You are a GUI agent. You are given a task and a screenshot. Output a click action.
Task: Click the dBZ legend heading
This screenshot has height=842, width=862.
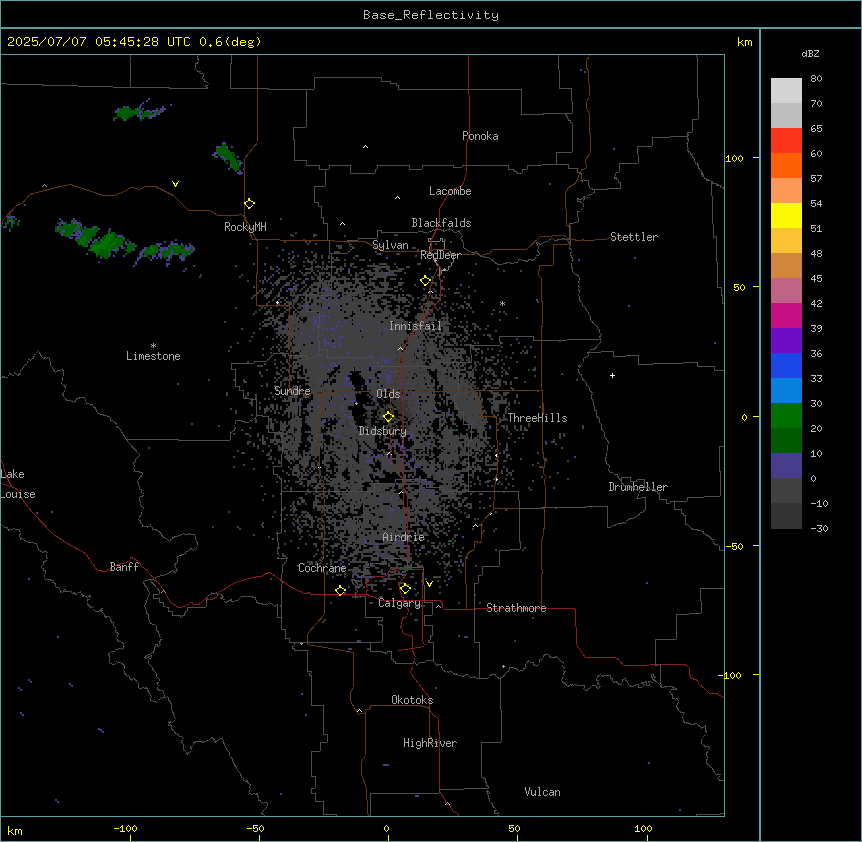(810, 53)
